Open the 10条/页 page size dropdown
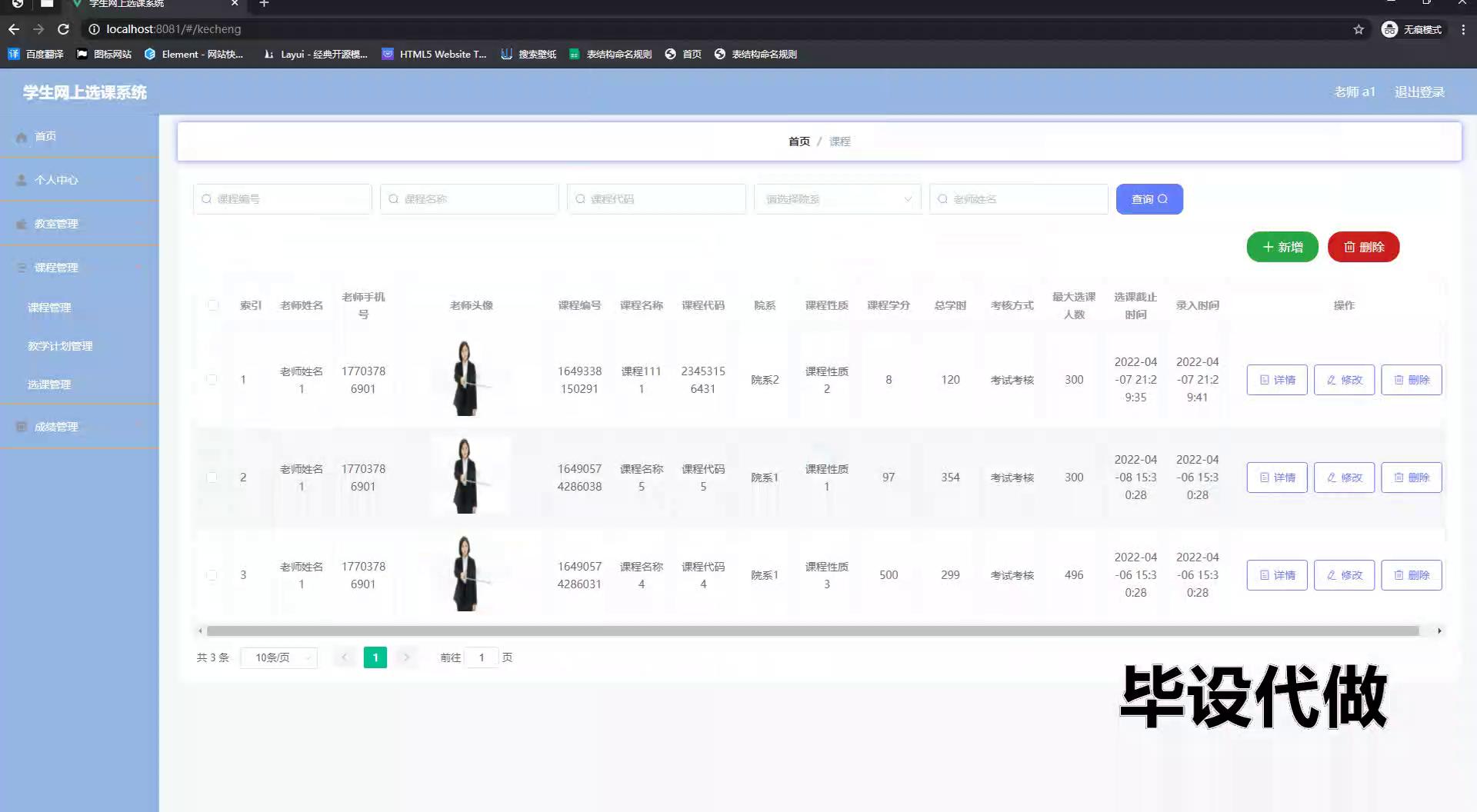 [x=279, y=657]
